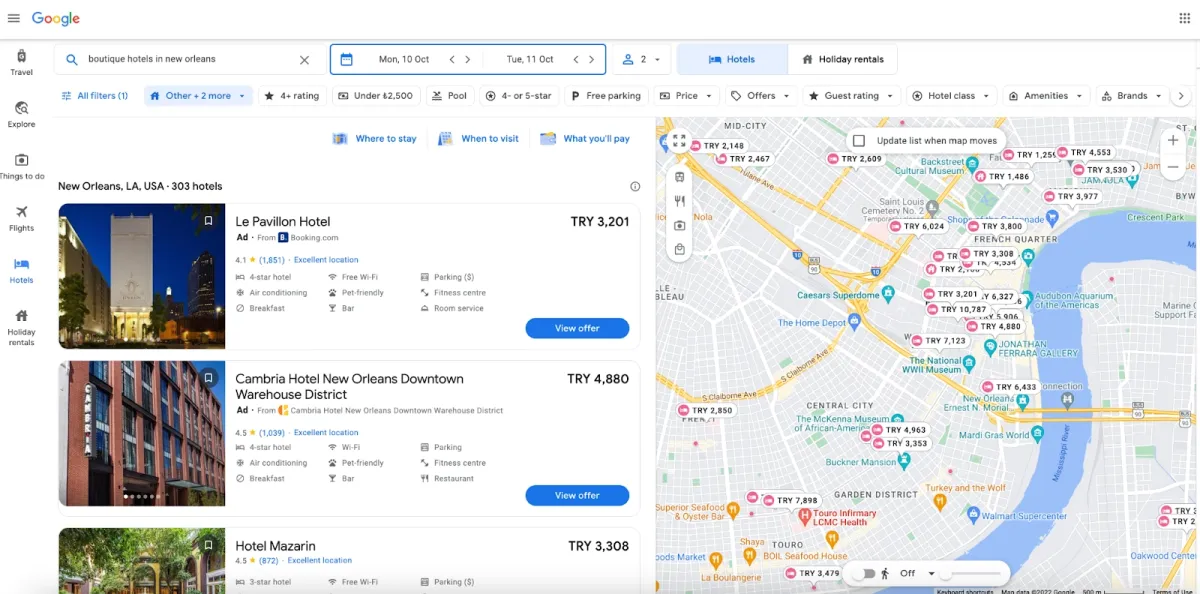This screenshot has height=594, width=1200.
Task: Toggle the Free parking filter chip
Action: tap(606, 96)
